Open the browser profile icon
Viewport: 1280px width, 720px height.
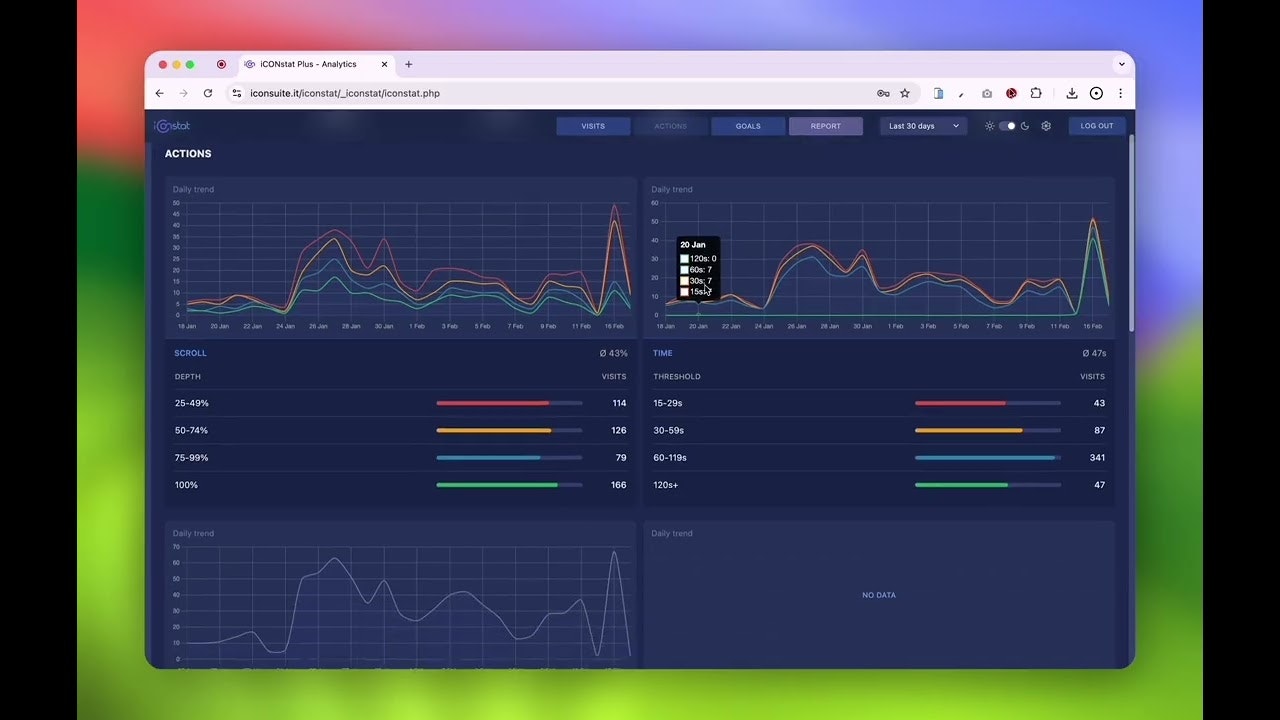pyautogui.click(x=1096, y=93)
